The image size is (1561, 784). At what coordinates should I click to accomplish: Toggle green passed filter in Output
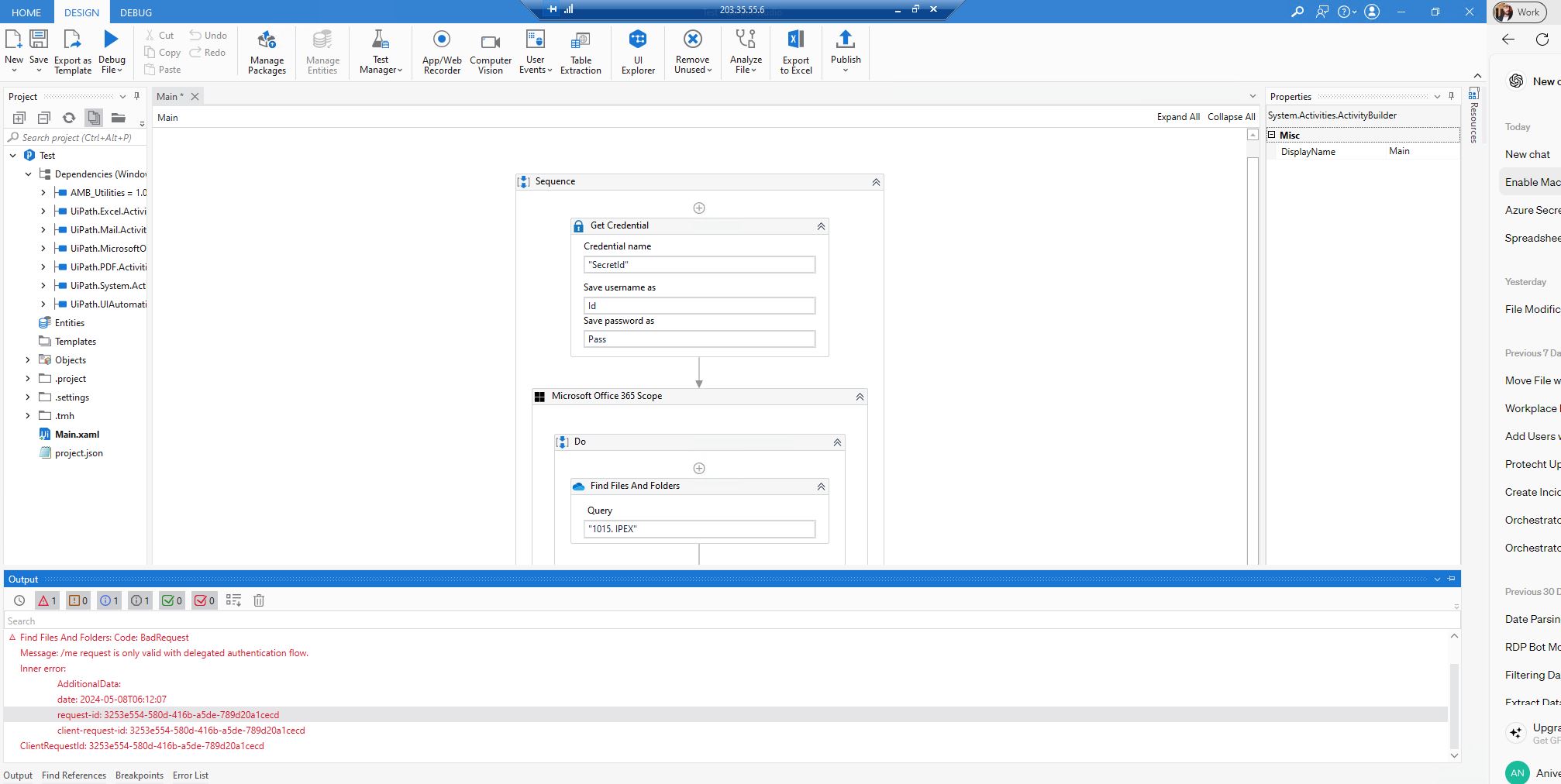coord(172,600)
